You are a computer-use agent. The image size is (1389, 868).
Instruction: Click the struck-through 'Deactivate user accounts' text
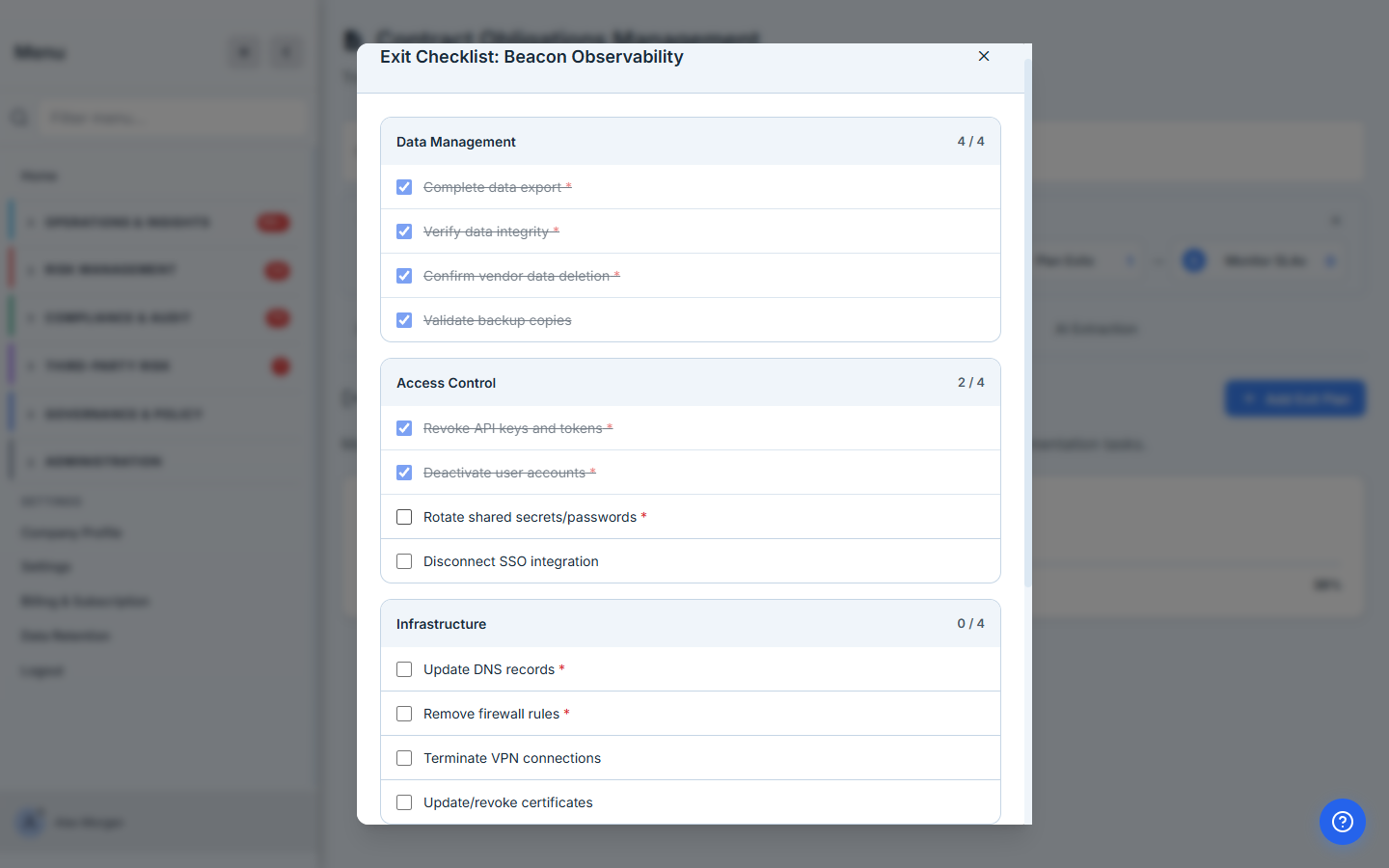coord(504,473)
